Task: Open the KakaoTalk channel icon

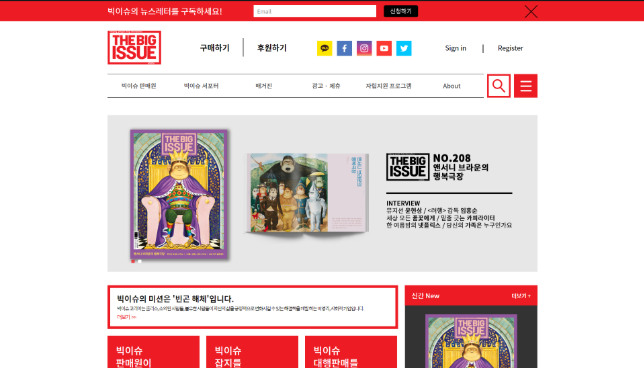Action: (324, 48)
